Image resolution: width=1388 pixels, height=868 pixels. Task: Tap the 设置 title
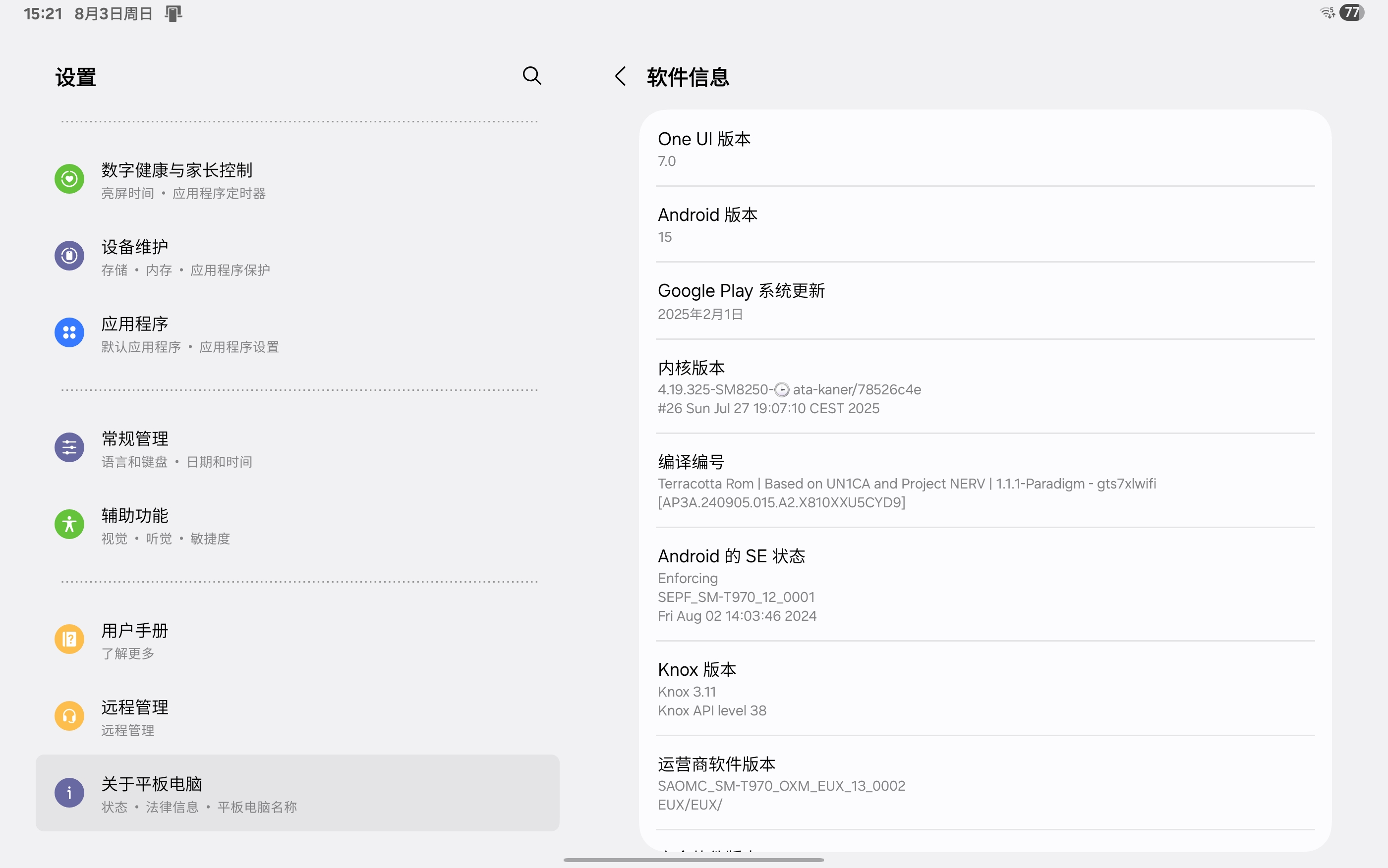click(76, 77)
